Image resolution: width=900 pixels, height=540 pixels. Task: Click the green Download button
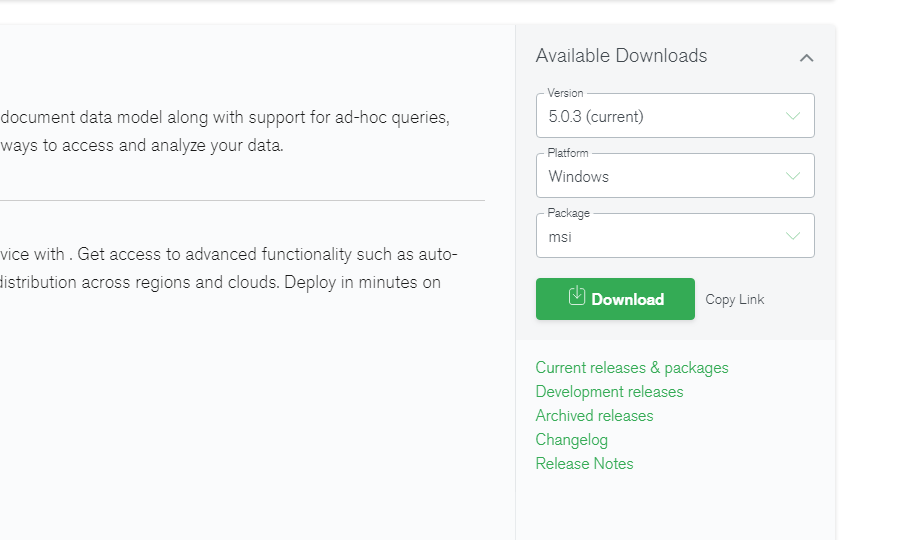pos(615,299)
